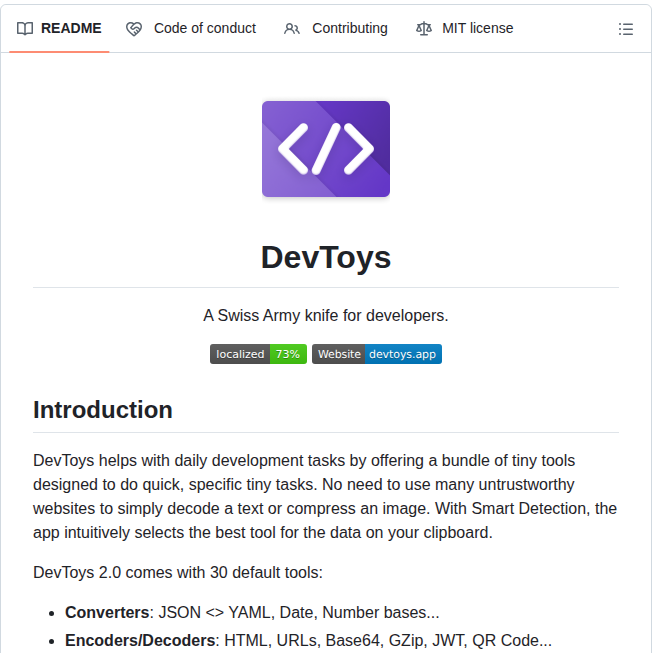Screen dimensions: 652x653
Task: Click the README book icon
Action: 25,29
